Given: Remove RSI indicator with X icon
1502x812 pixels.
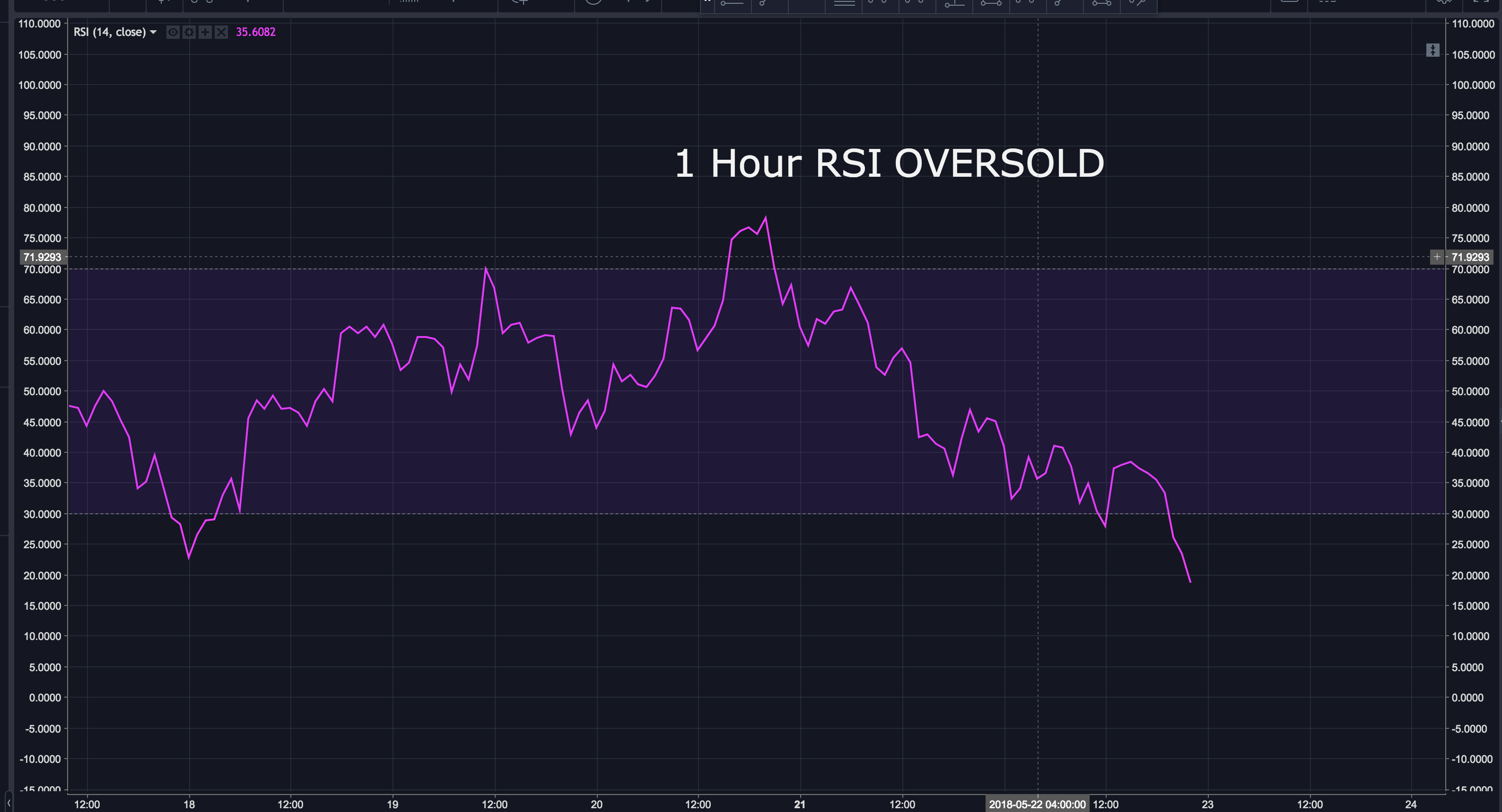Looking at the screenshot, I should [x=221, y=32].
